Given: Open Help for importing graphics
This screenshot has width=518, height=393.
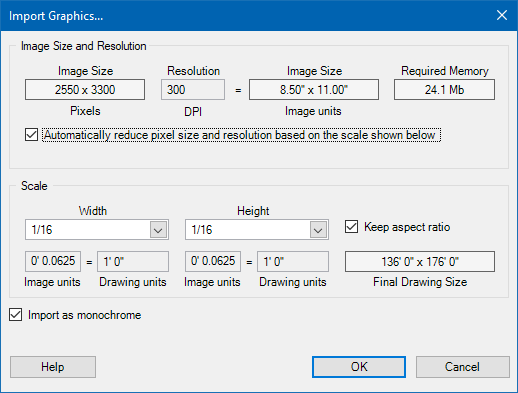Looking at the screenshot, I should tap(53, 367).
